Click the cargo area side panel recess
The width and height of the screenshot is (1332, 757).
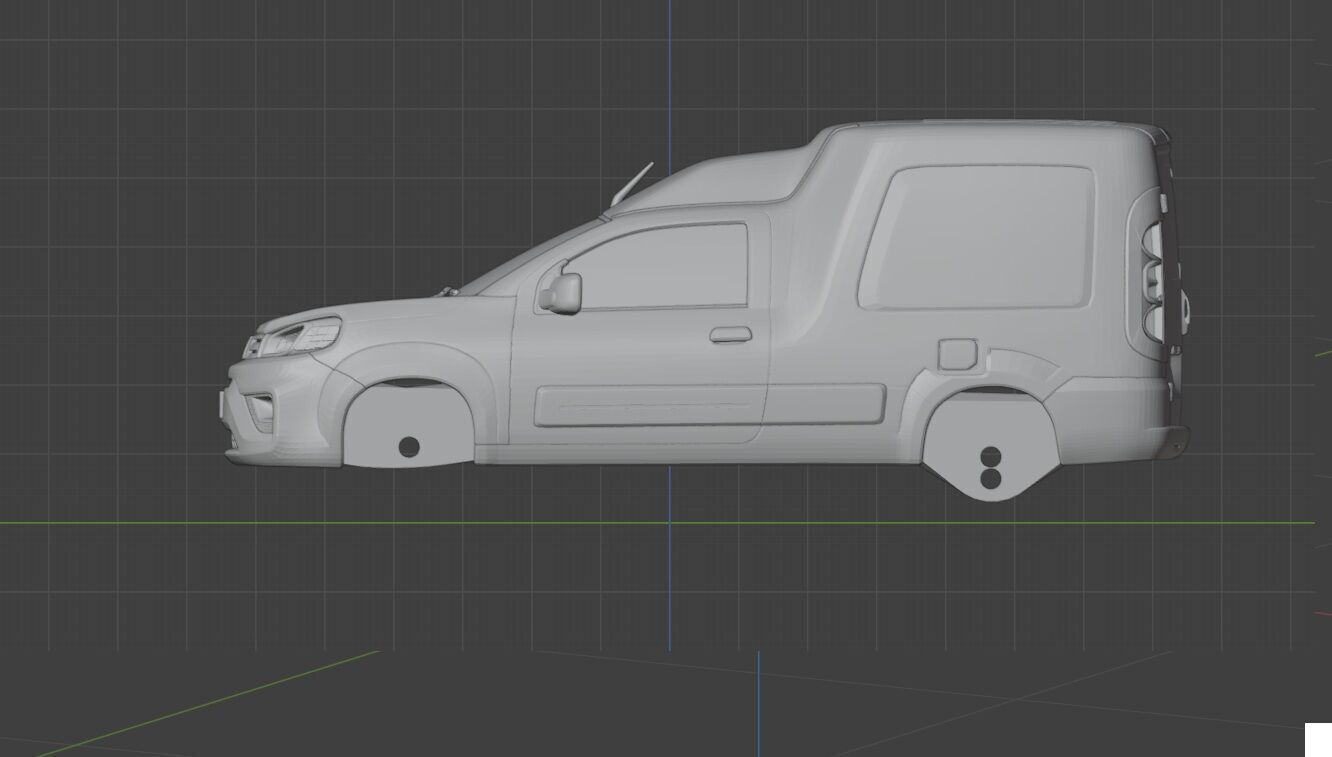pos(976,237)
